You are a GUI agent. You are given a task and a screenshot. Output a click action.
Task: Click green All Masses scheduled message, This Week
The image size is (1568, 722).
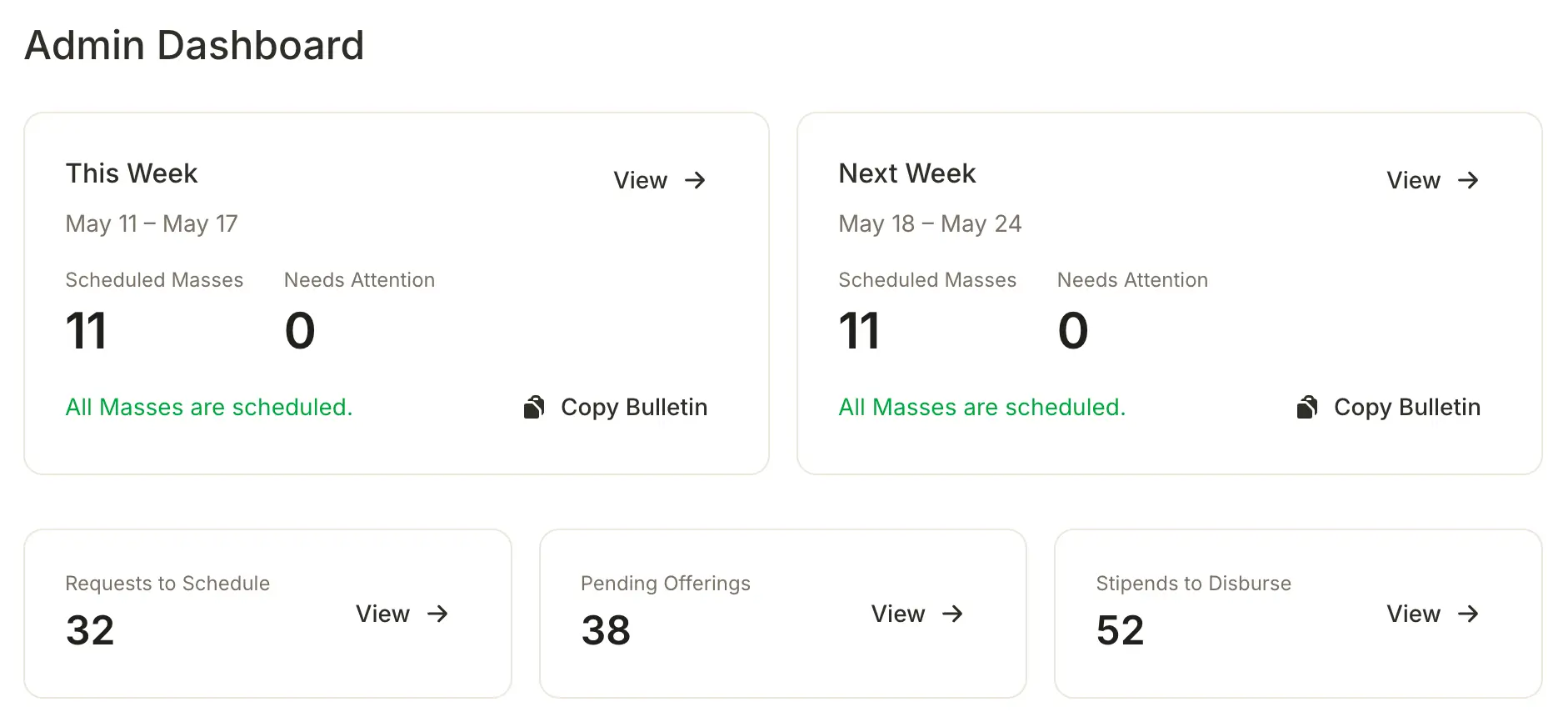(x=209, y=407)
